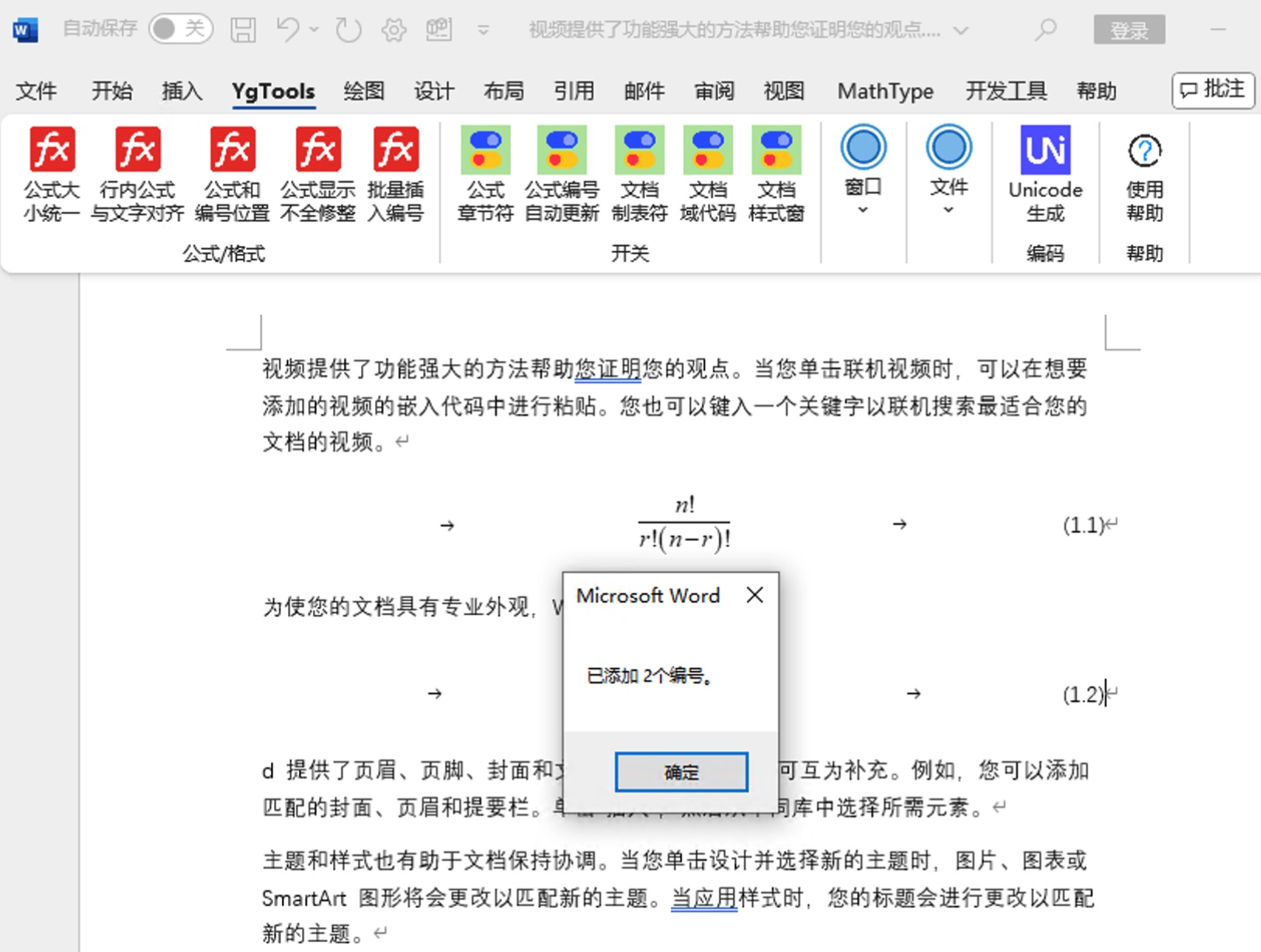This screenshot has width=1261, height=952.
Task: Click the 批注 comments button
Action: click(1213, 90)
